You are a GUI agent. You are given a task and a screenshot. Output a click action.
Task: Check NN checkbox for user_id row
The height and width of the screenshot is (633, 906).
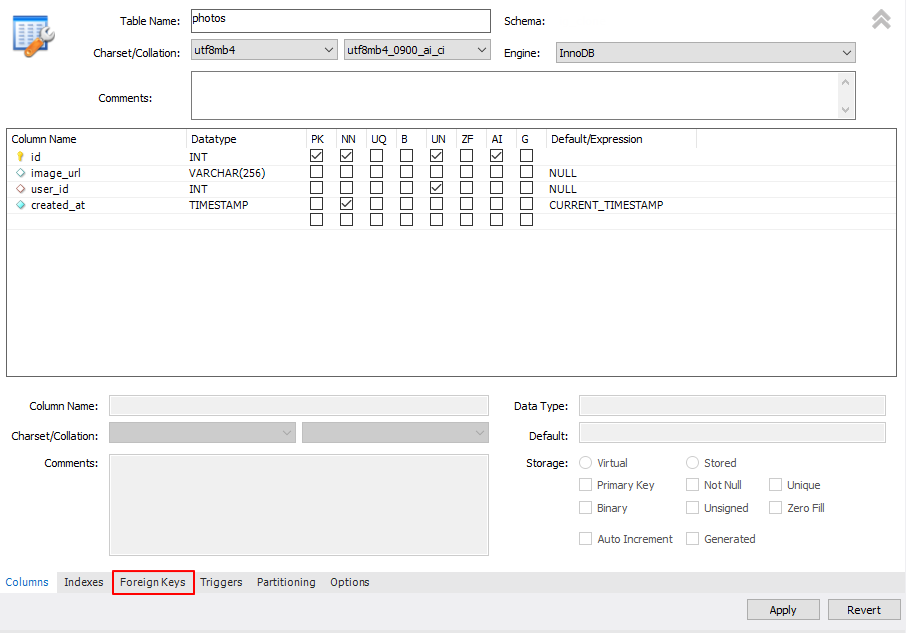tap(346, 188)
